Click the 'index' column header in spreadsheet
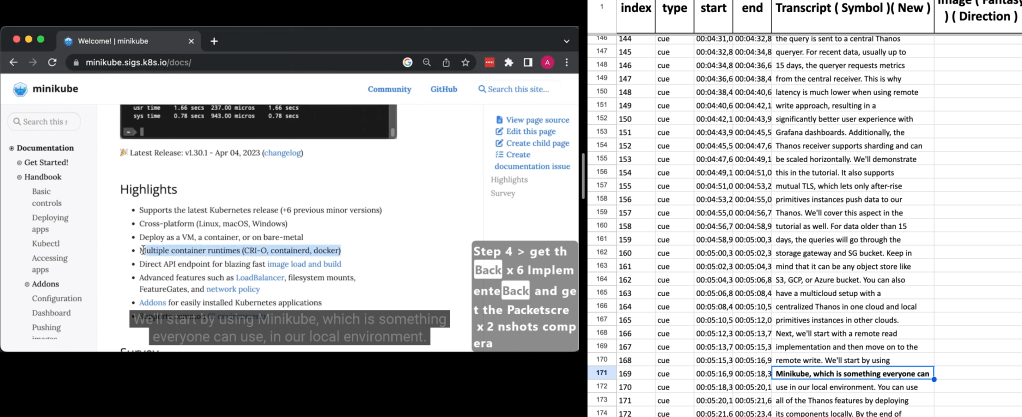The width and height of the screenshot is (1022, 417). (x=635, y=8)
